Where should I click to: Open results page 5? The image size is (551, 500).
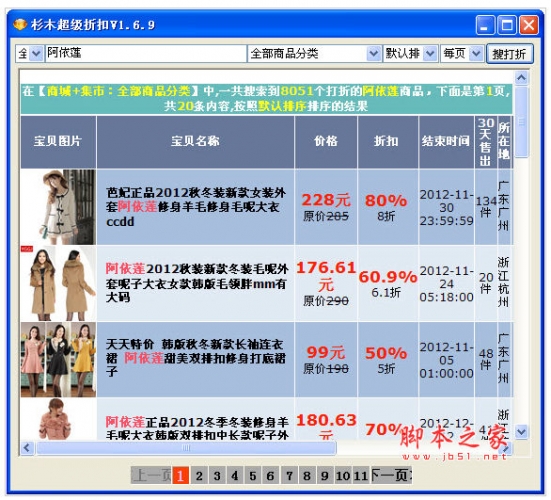[253, 476]
